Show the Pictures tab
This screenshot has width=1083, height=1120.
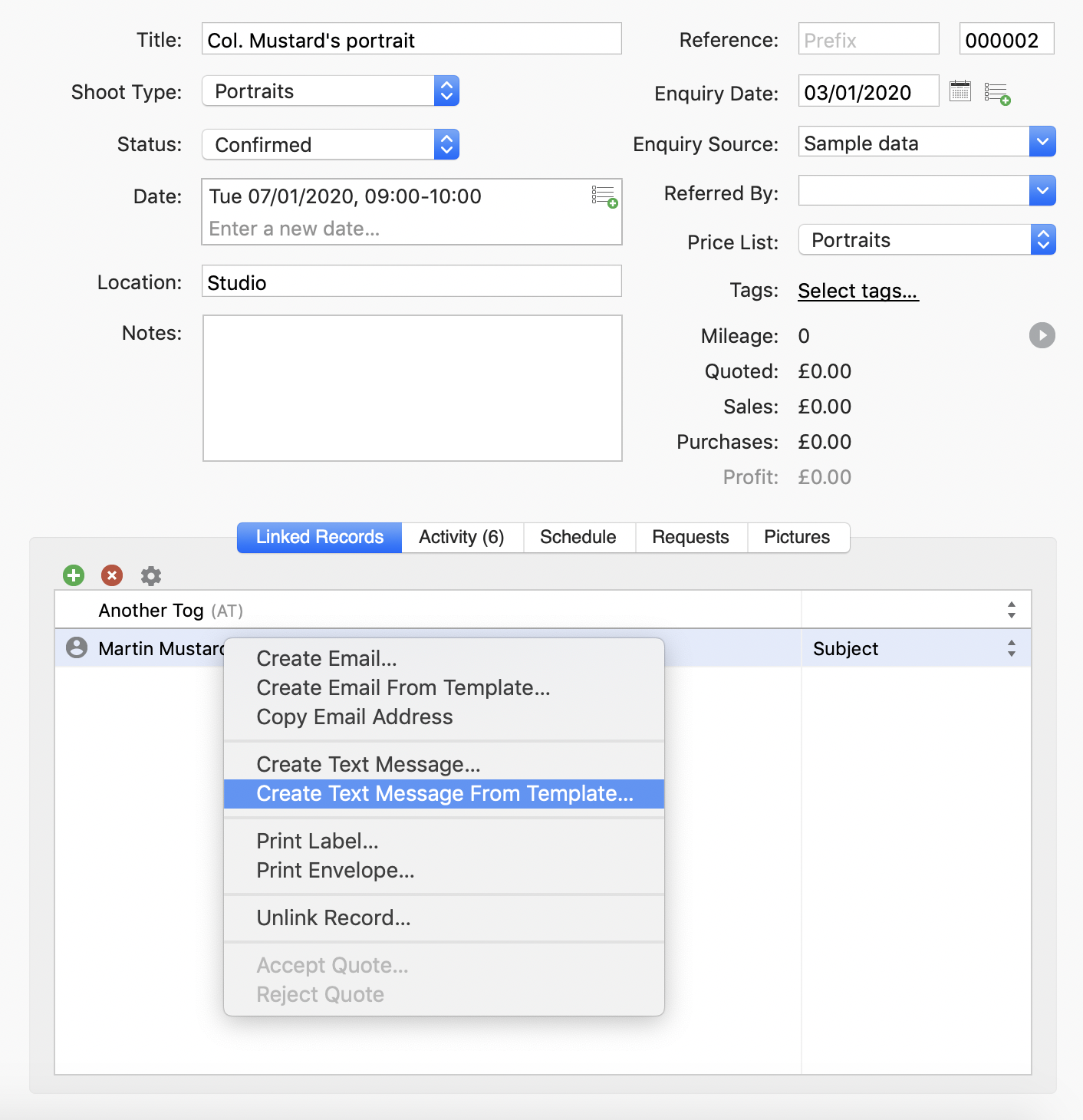[x=797, y=537]
